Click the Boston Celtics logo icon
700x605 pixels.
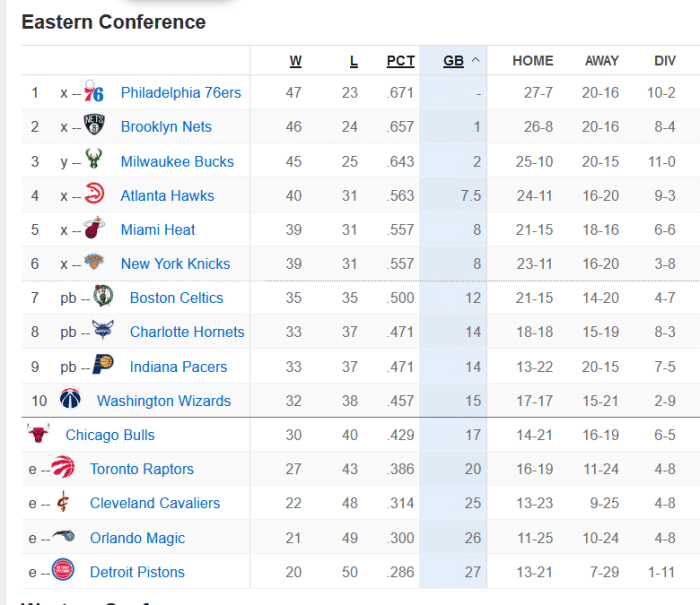103,298
